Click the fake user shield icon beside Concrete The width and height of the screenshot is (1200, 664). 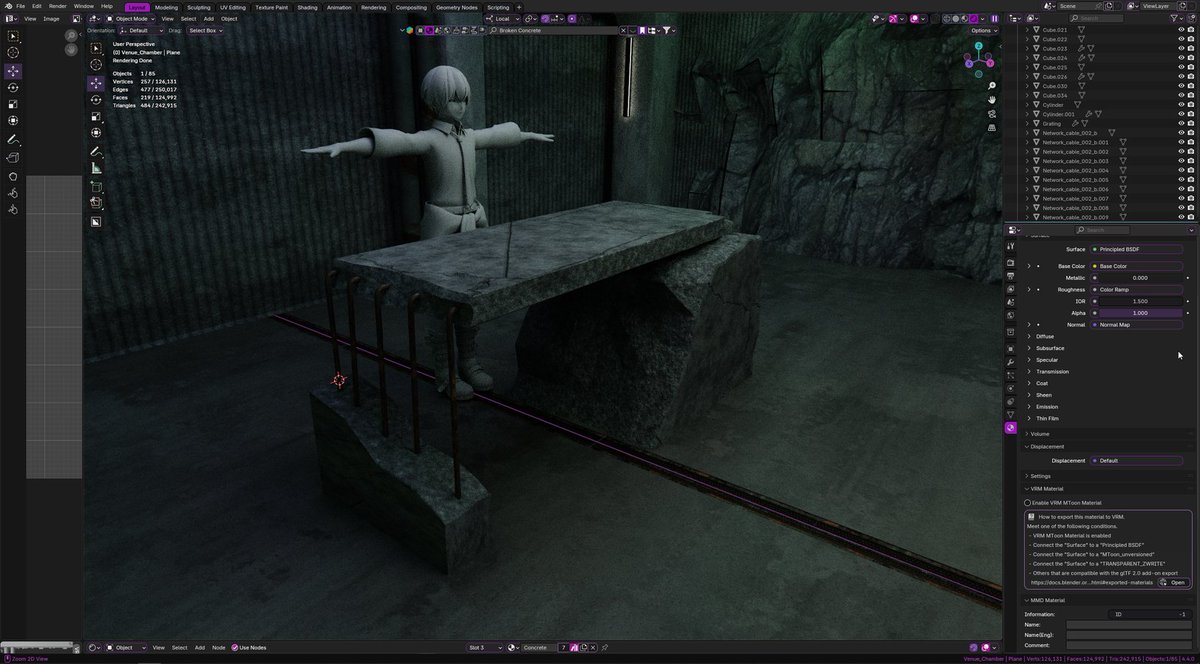point(574,648)
